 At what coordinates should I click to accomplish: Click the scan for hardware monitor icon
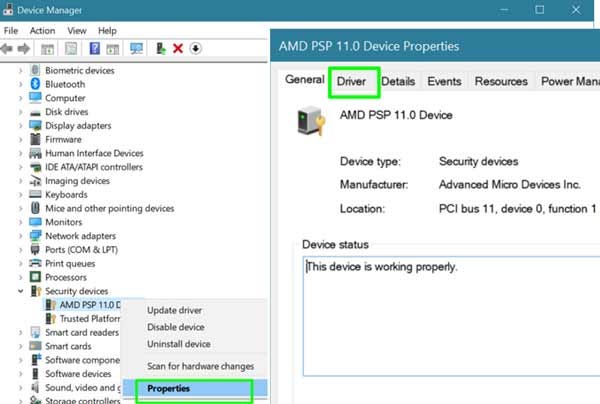coord(136,49)
